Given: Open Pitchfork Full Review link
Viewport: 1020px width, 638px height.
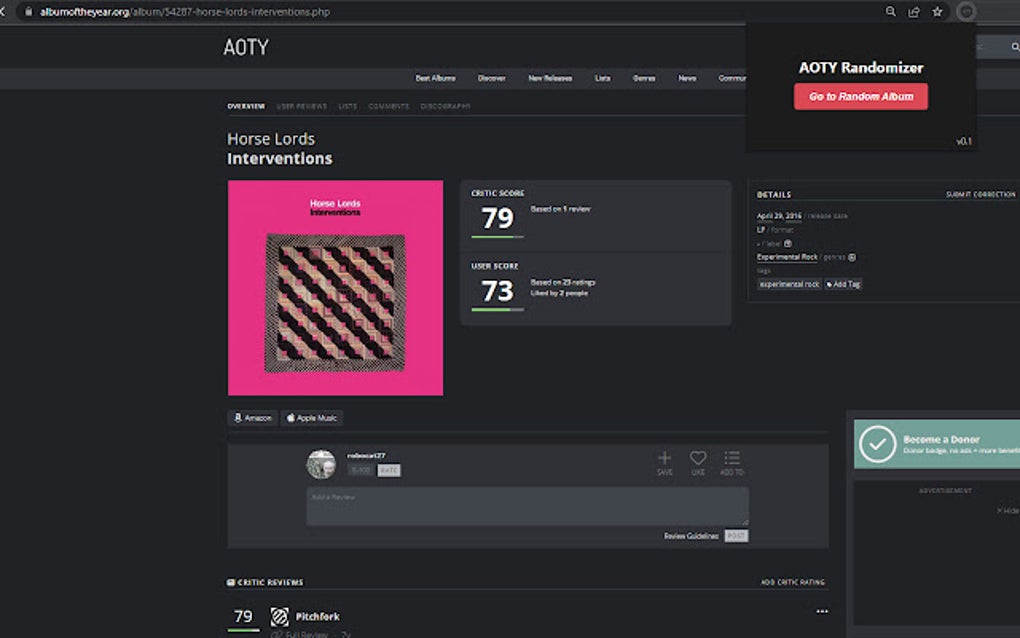Looking at the screenshot, I should point(304,635).
